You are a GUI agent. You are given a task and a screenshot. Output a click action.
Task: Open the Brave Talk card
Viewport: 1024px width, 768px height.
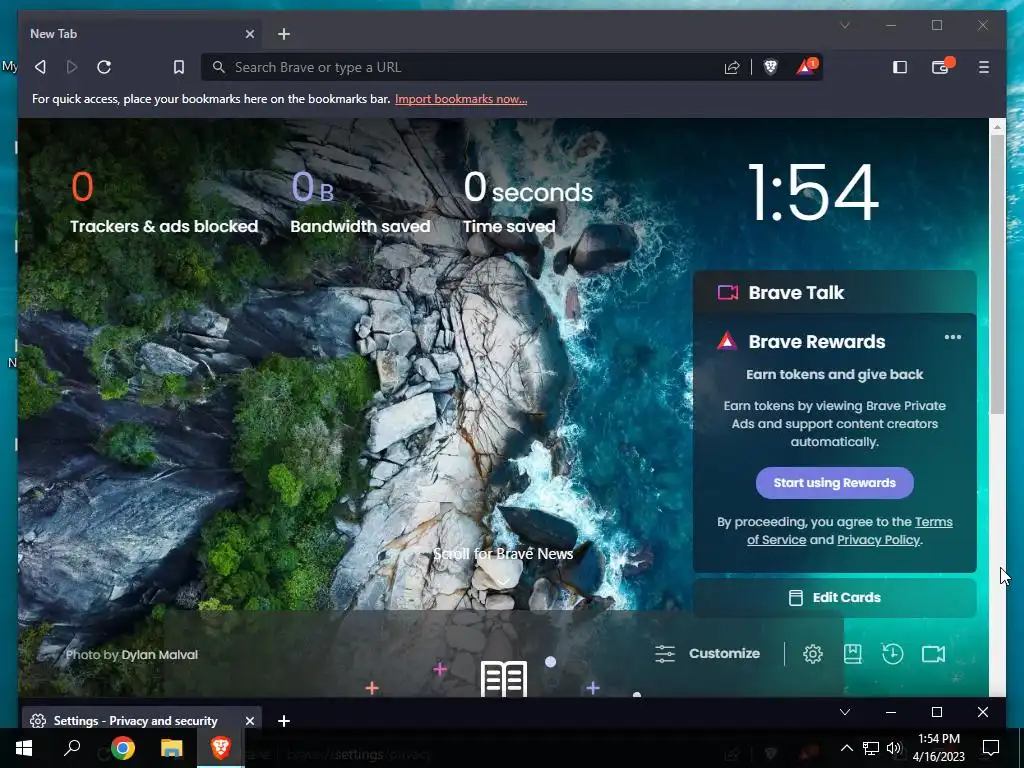(835, 293)
